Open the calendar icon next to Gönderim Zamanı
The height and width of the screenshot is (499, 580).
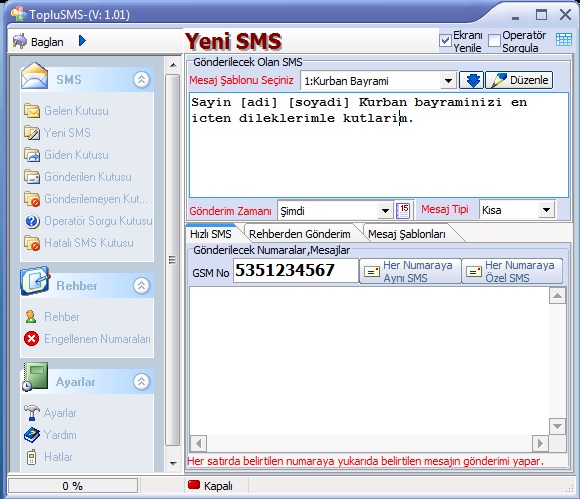point(402,210)
